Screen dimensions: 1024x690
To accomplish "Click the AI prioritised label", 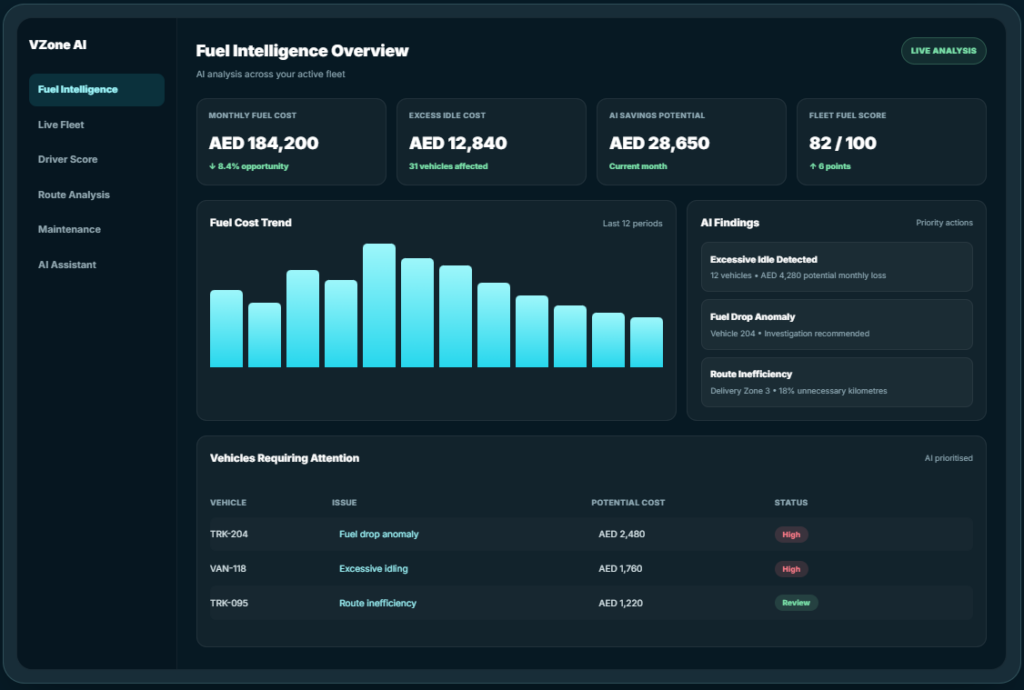I will click(948, 458).
